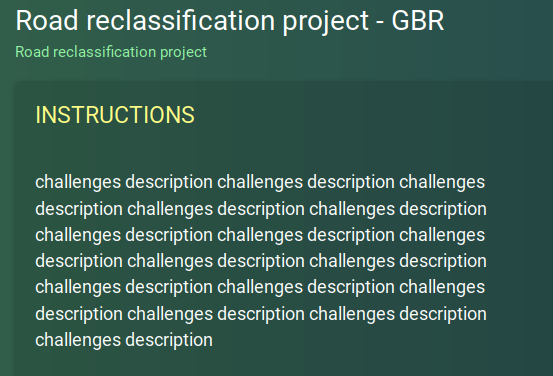
Task: Click the last word description in the paragraph
Action: click(169, 340)
